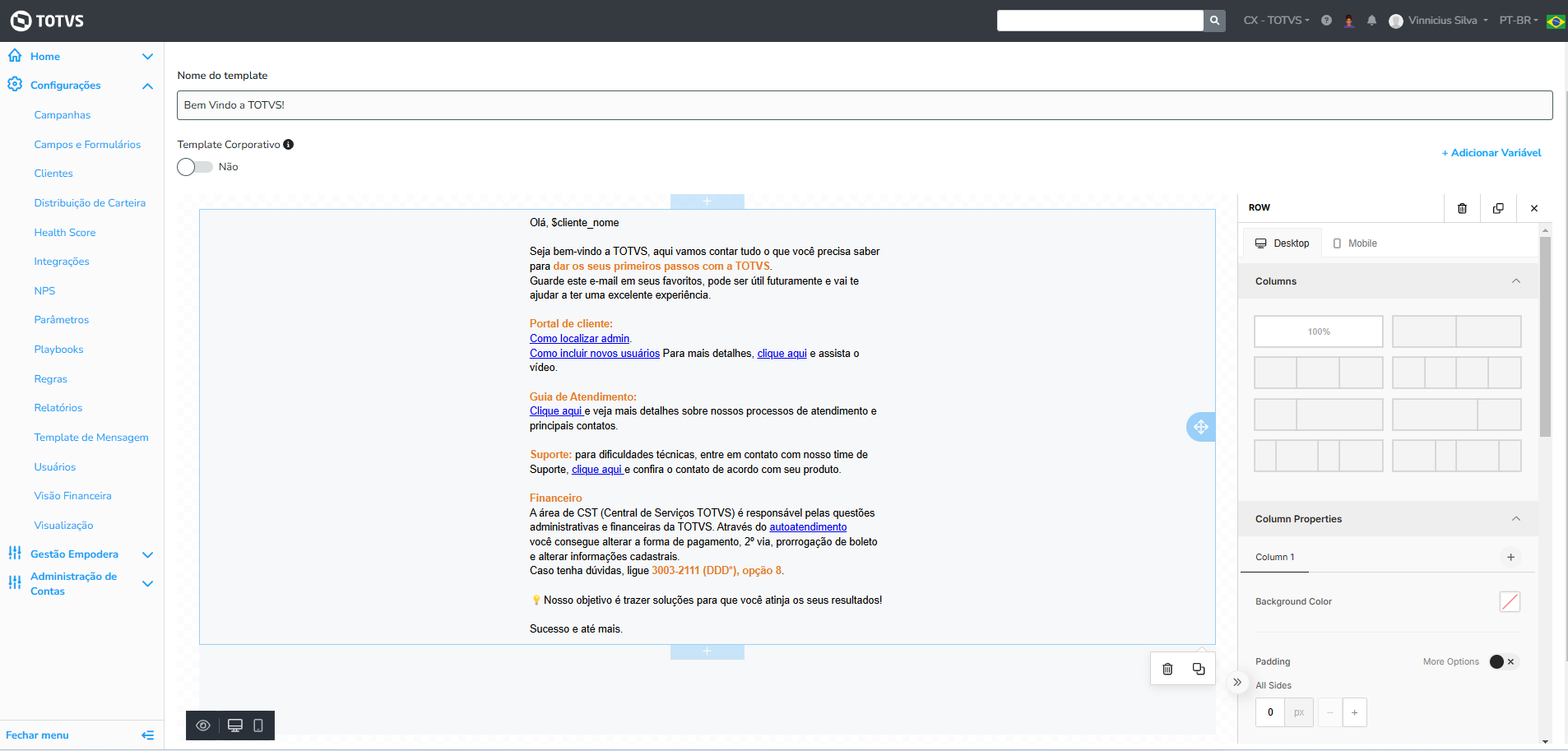Click the Nome do template input field

point(865,105)
